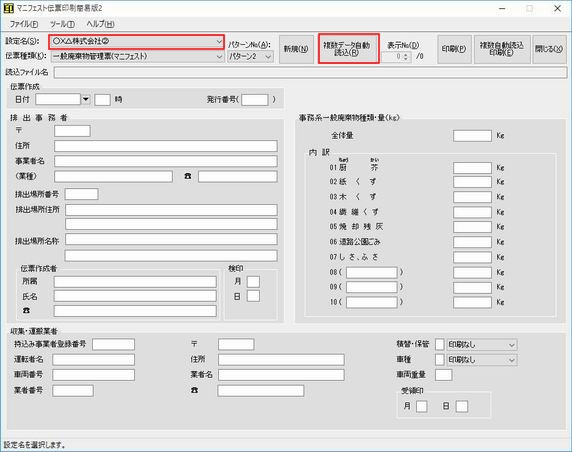Click 複数自動読込印刷 button
572x452 pixels.
tap(502, 49)
